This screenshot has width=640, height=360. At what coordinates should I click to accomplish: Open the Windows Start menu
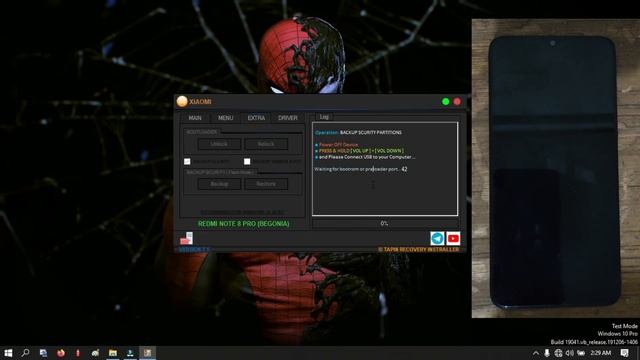pos(8,353)
